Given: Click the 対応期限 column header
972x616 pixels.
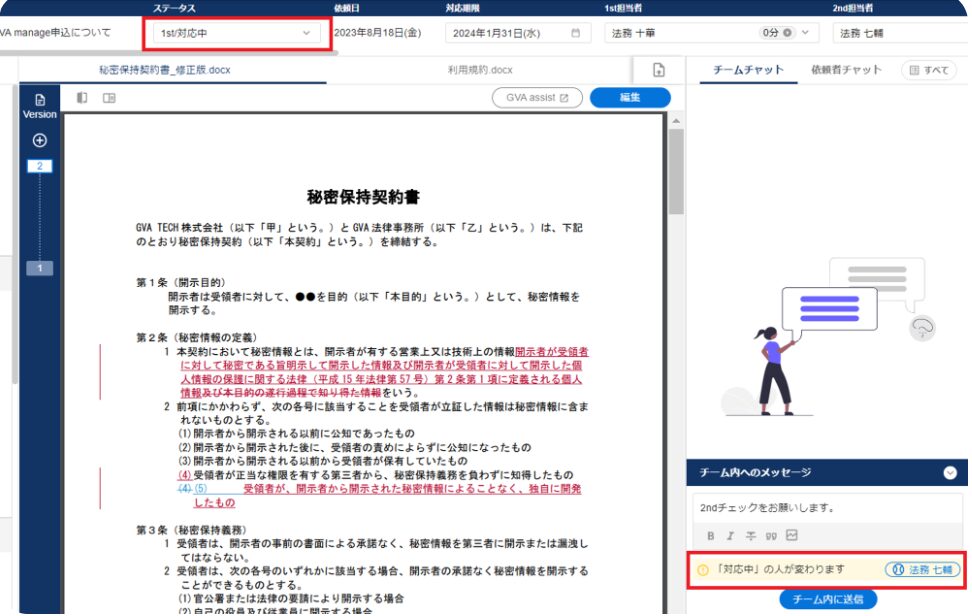Looking at the screenshot, I should click(x=462, y=8).
